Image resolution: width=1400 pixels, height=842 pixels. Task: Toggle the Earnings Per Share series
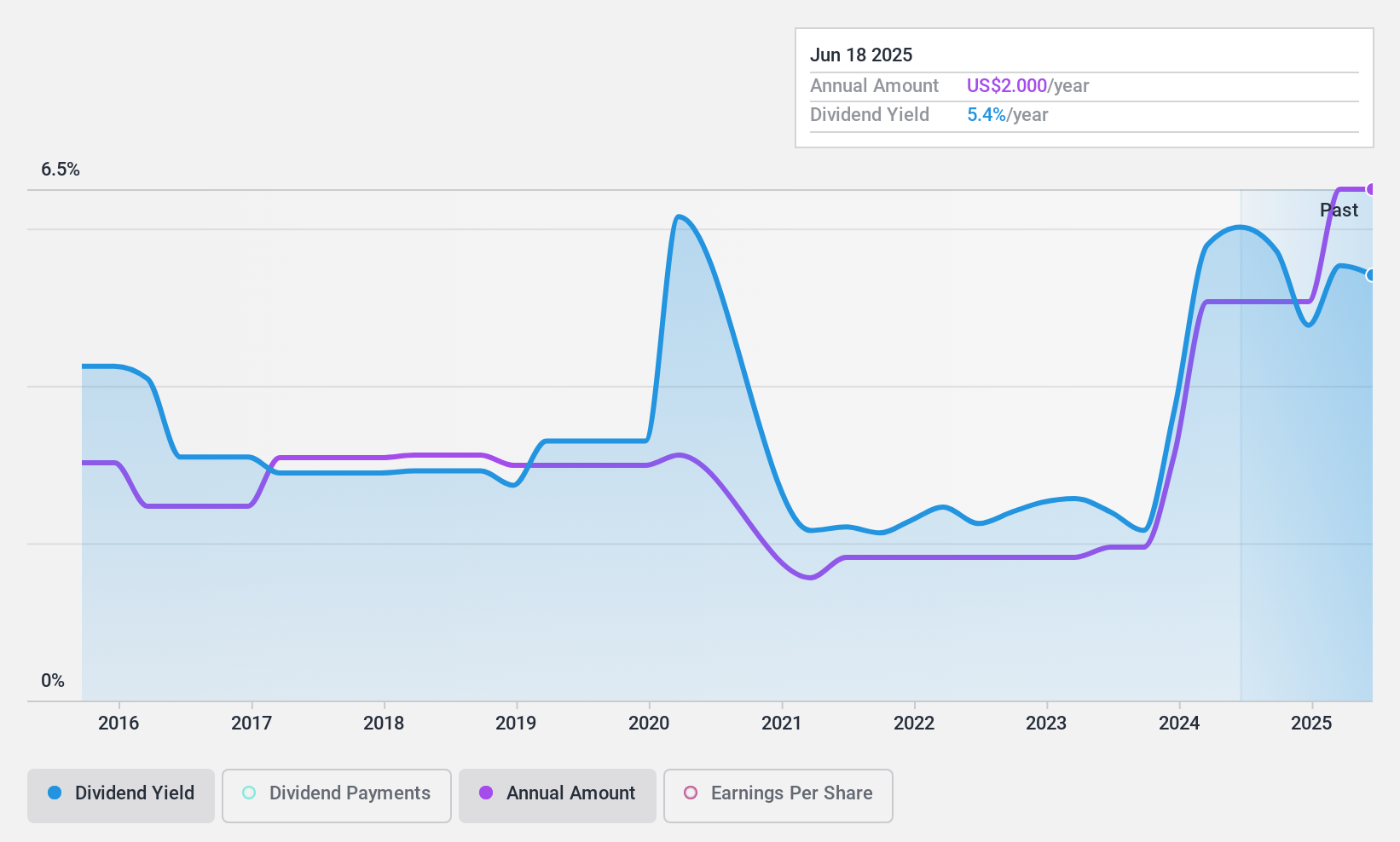coord(778,796)
